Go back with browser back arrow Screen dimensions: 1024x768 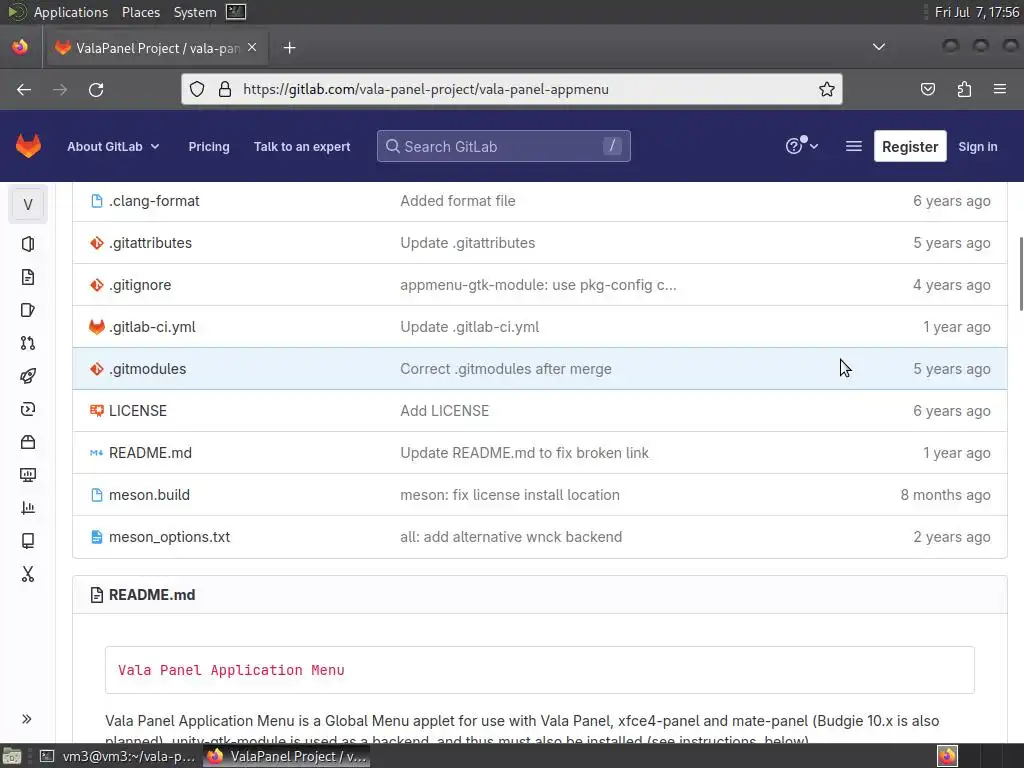pos(24,89)
